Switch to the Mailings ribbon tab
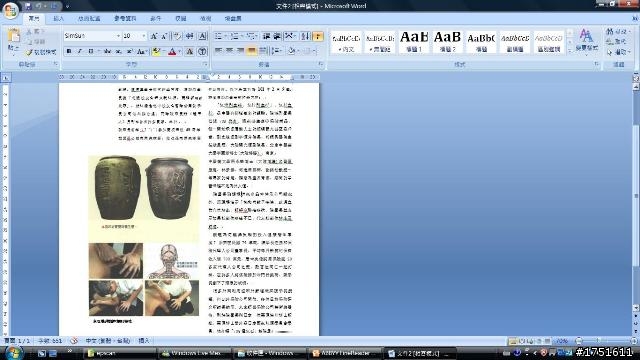The width and height of the screenshot is (640, 360). (156, 19)
